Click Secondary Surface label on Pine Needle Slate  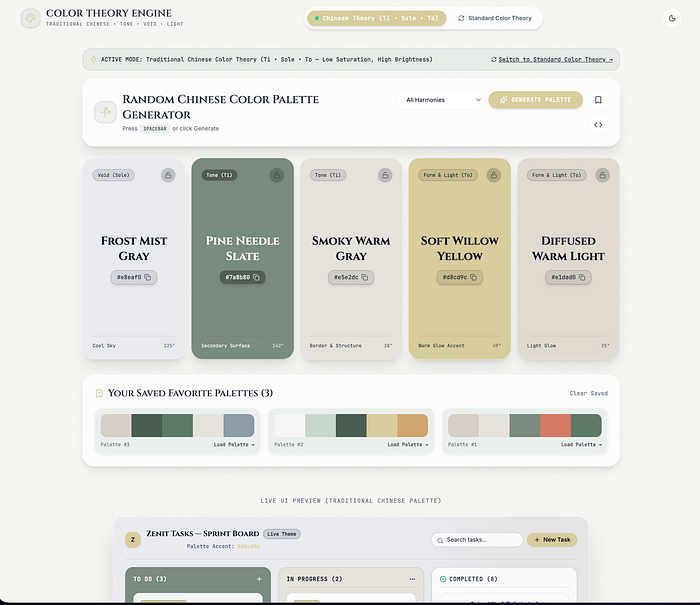[x=225, y=346]
